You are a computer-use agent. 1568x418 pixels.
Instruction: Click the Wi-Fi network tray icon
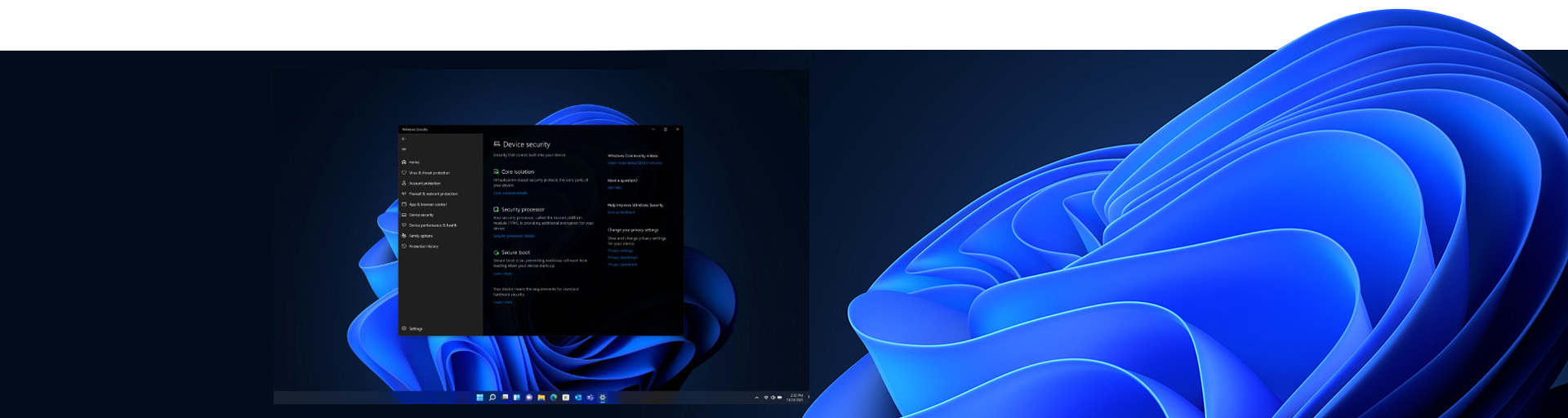pyautogui.click(x=766, y=398)
